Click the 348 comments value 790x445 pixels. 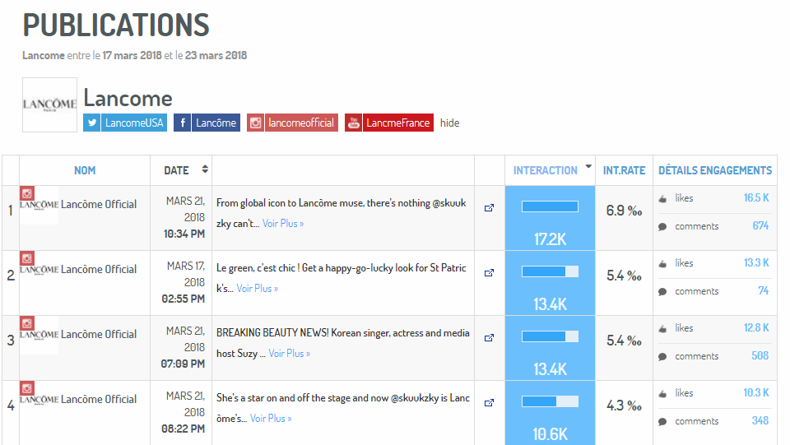coord(760,421)
